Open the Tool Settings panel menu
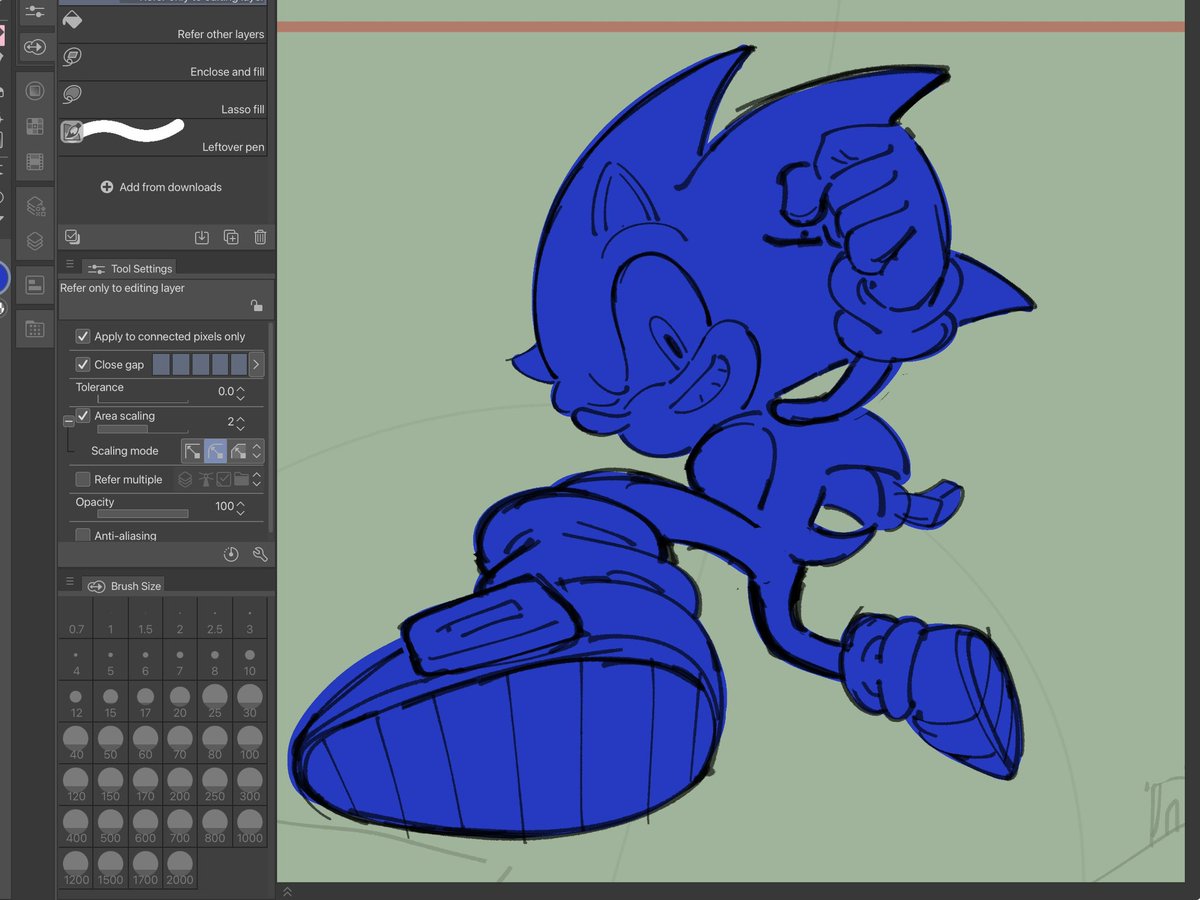 tap(70, 266)
